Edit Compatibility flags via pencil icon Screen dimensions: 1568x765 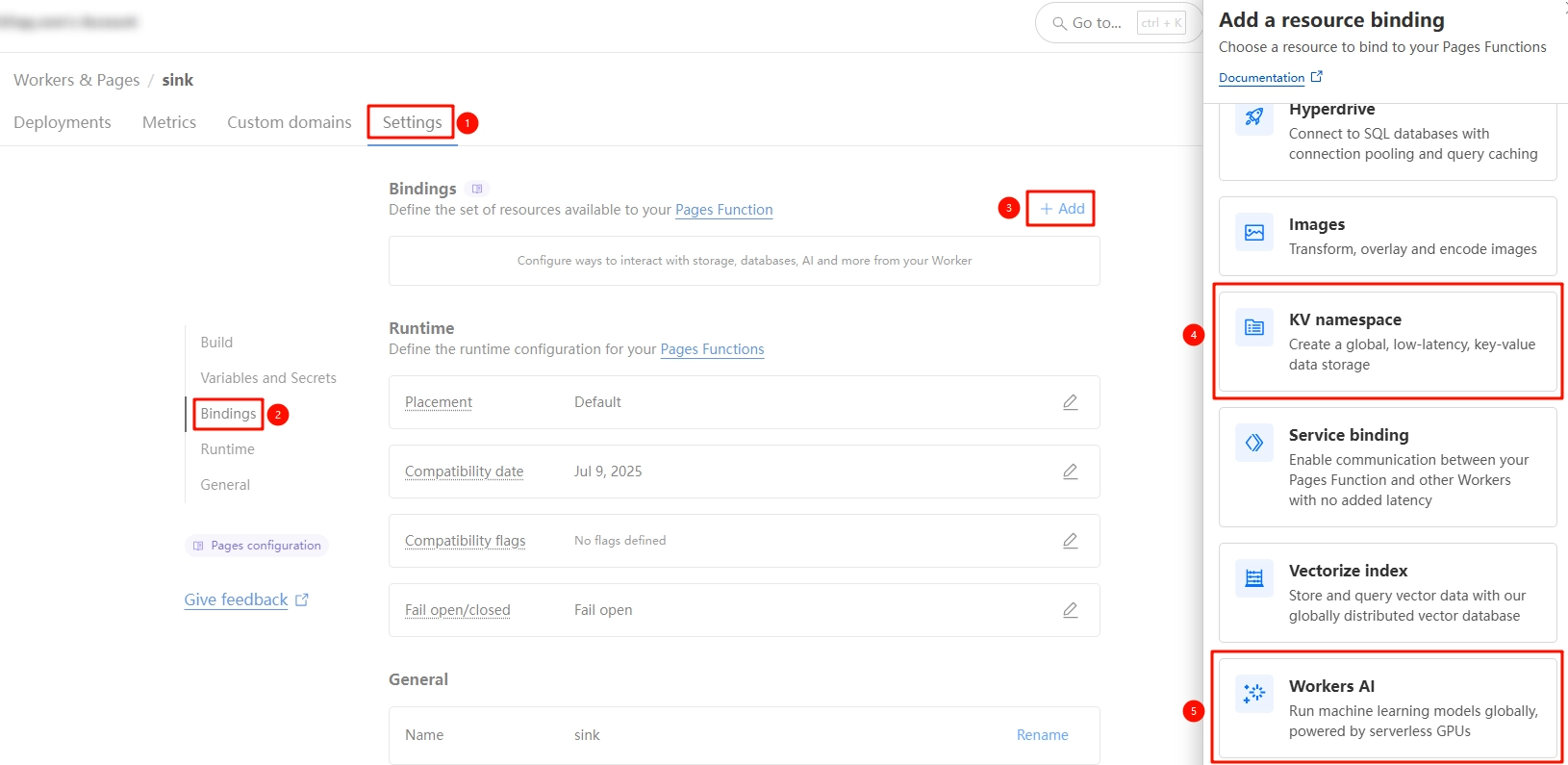1070,541
